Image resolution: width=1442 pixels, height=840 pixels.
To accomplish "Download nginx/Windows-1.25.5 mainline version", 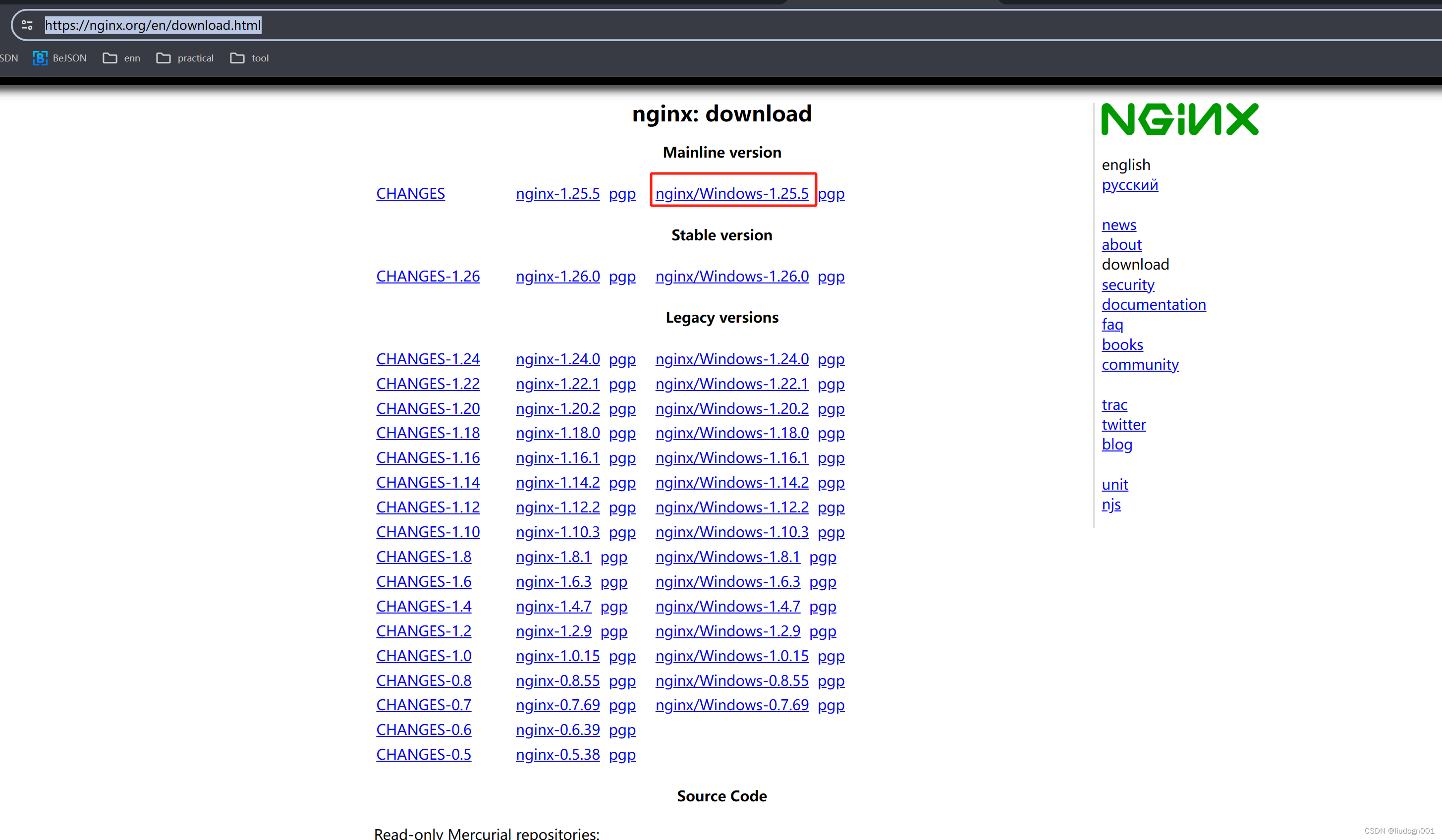I will pyautogui.click(x=733, y=193).
